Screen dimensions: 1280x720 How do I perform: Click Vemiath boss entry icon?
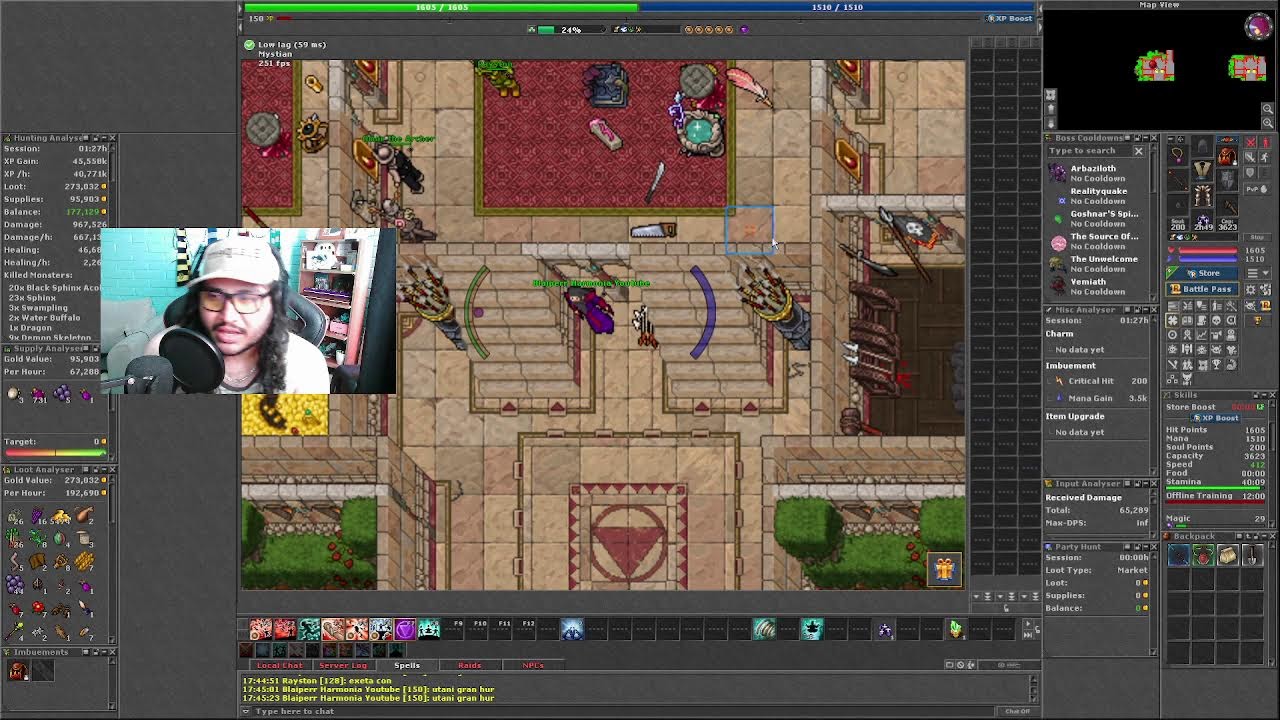[x=1058, y=286]
